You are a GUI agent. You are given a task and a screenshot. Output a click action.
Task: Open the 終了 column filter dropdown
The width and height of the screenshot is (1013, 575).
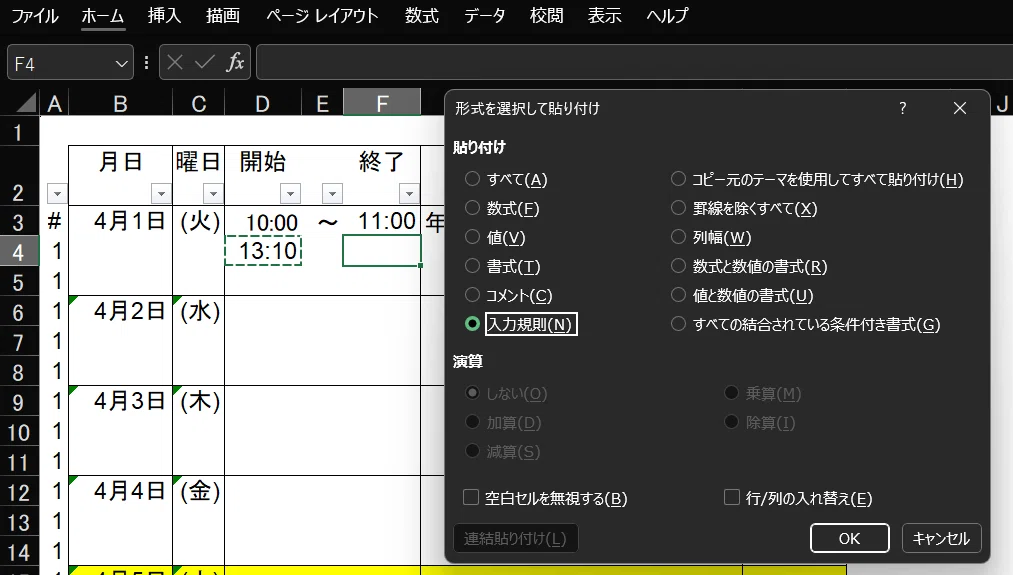pos(409,193)
